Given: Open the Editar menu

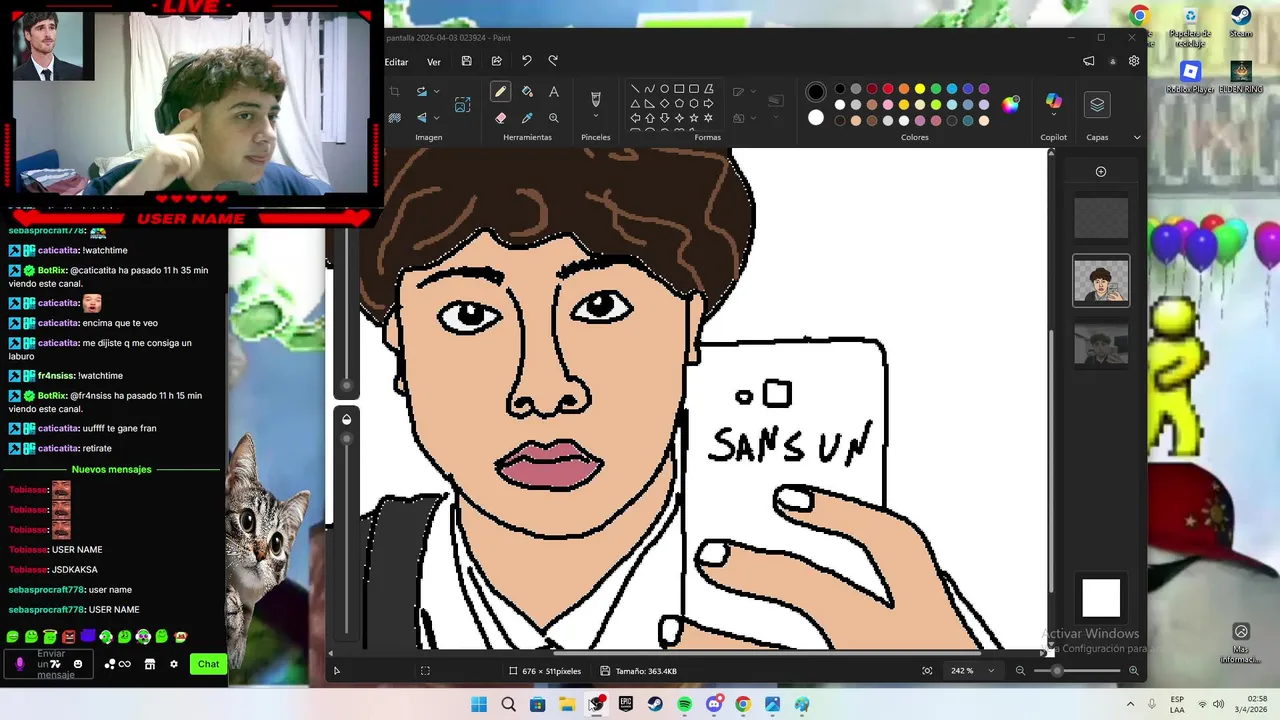Looking at the screenshot, I should click(397, 62).
